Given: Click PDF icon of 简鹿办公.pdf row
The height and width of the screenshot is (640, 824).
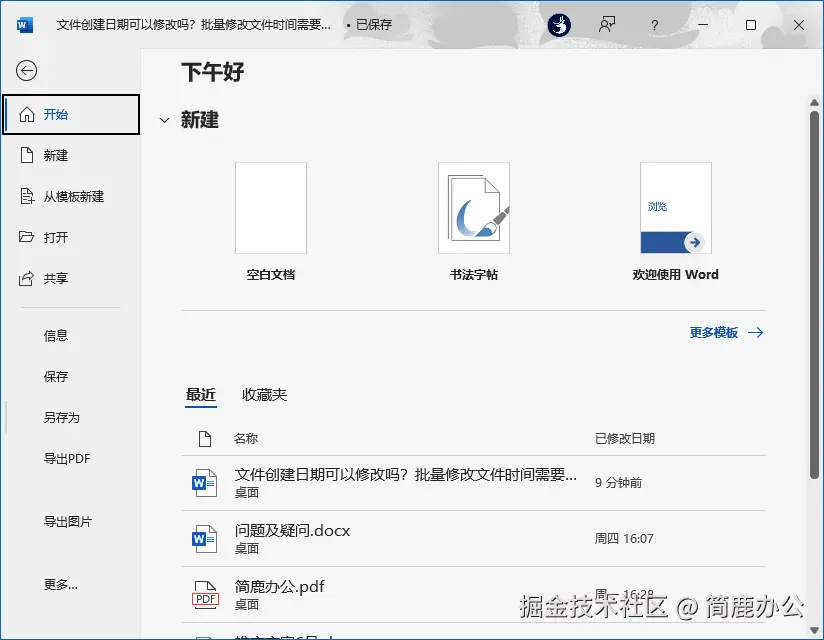Looking at the screenshot, I should point(205,595).
